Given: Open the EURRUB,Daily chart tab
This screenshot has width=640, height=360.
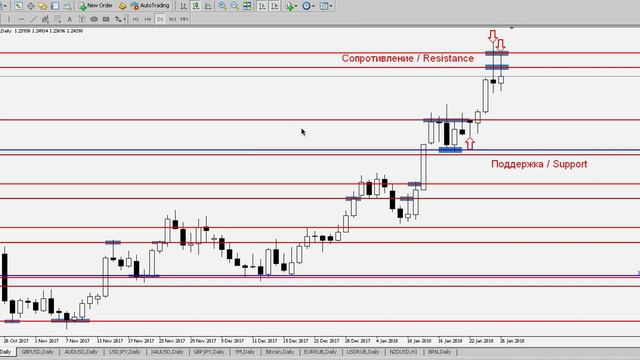Looking at the screenshot, I should click(320, 352).
